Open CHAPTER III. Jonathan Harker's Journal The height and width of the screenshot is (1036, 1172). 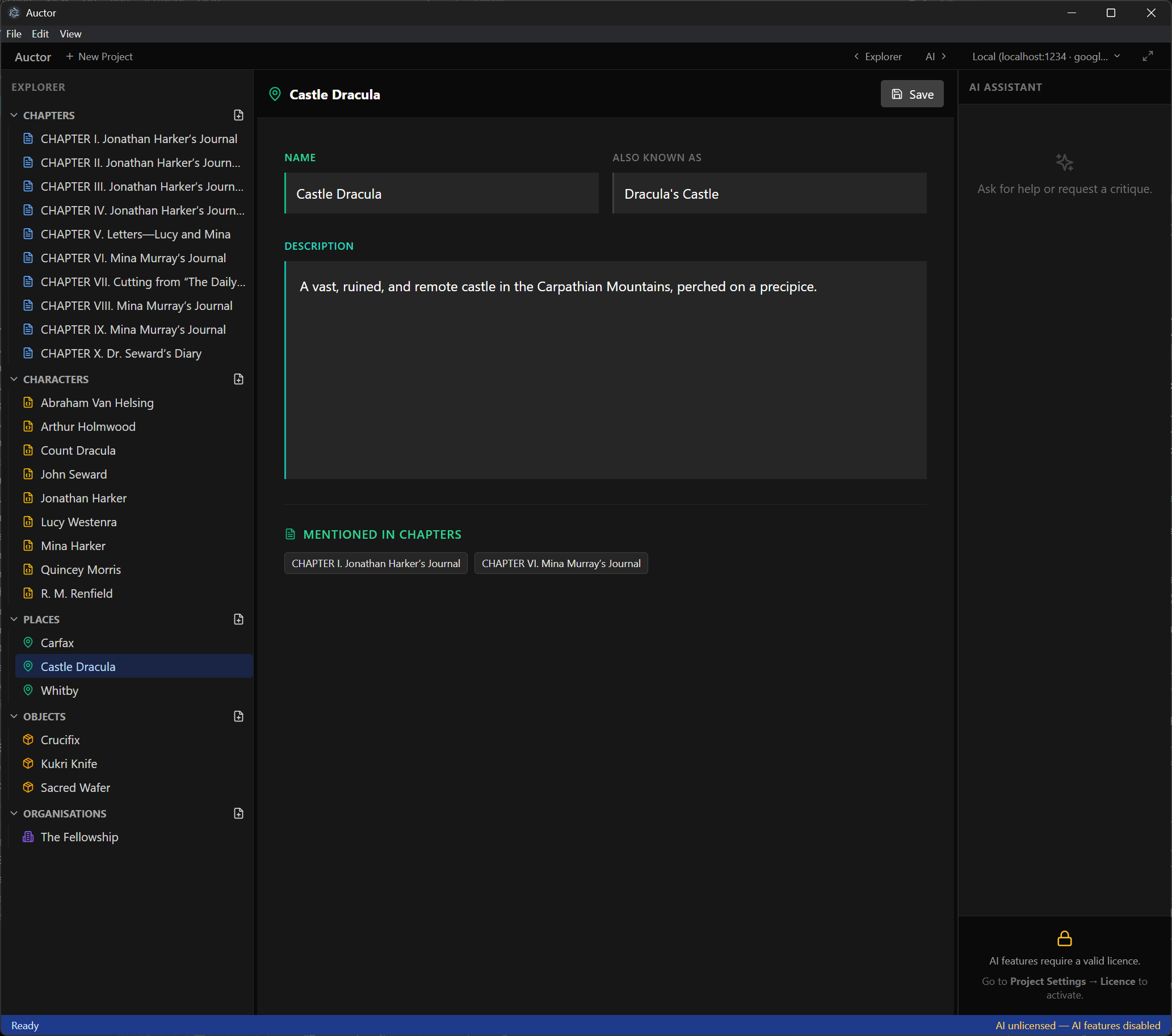[x=134, y=186]
